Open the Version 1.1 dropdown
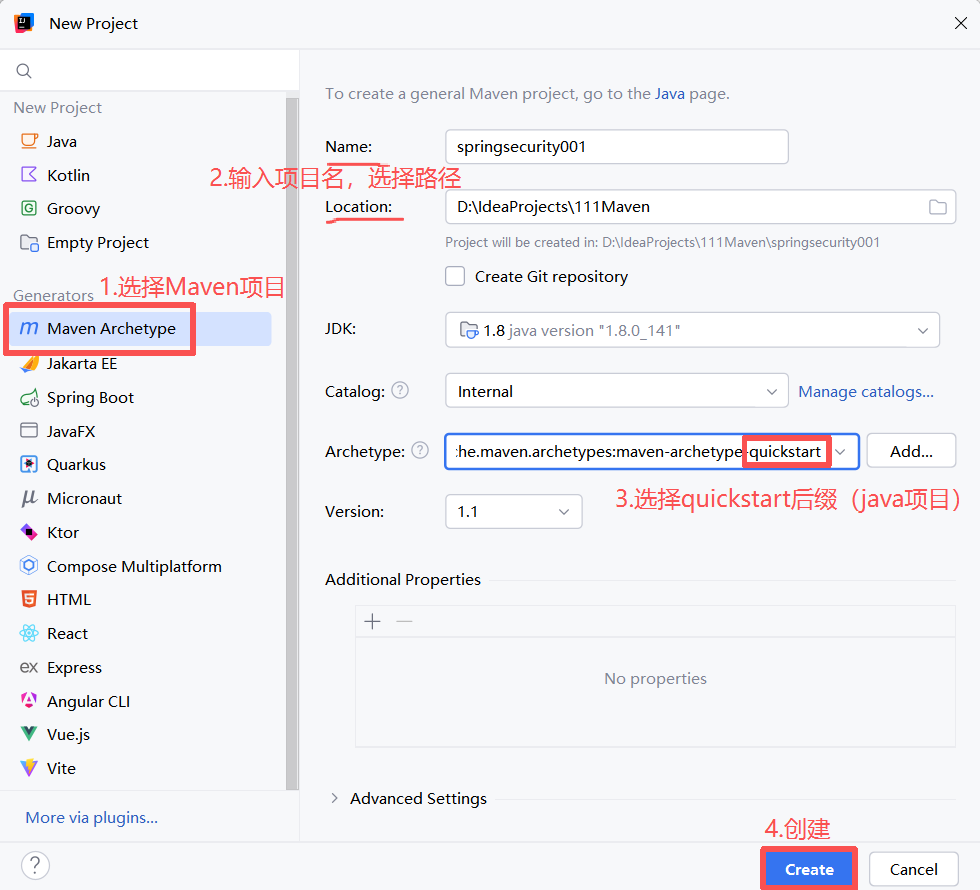This screenshot has width=980, height=890. 514,511
